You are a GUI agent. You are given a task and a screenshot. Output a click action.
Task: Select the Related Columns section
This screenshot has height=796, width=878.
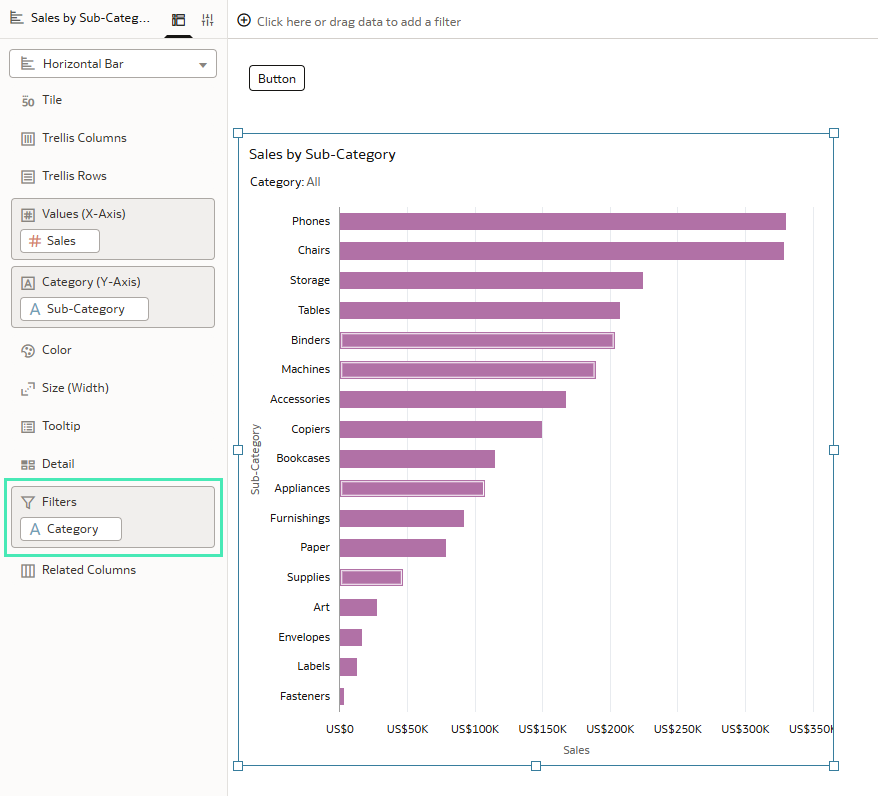pos(88,570)
